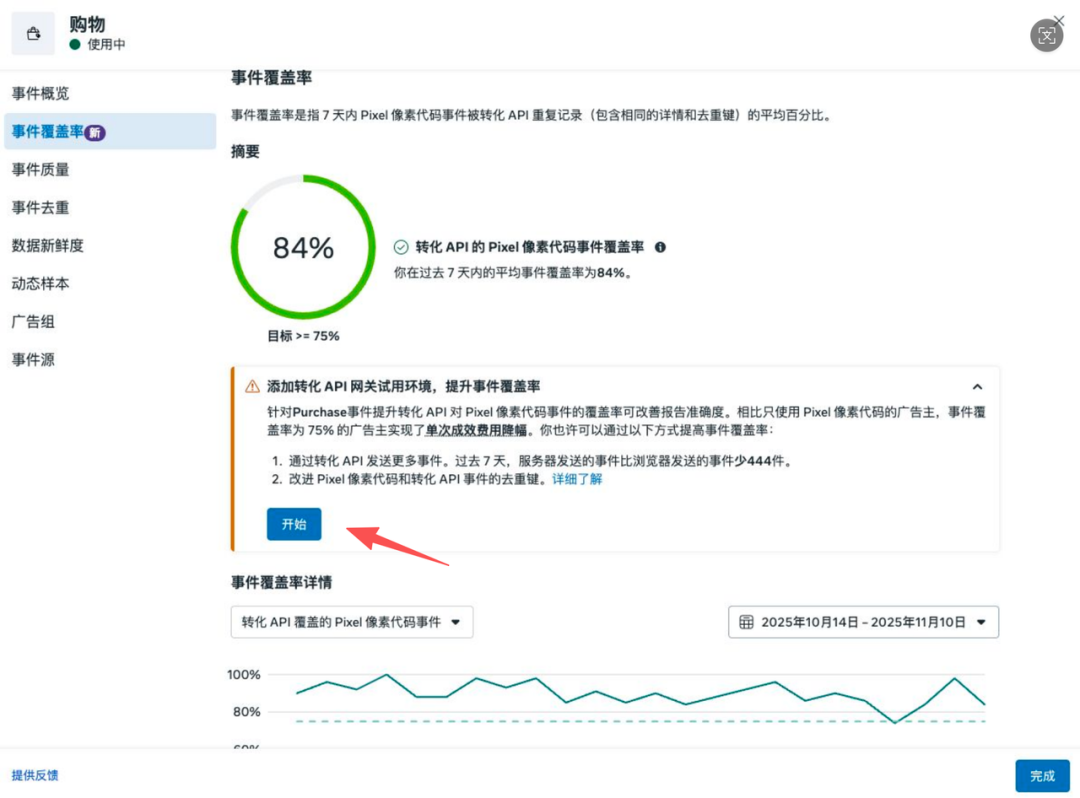
Task: Open the 转化 API 覆盖的 Pixel 像素代码事件 dropdown
Action: click(x=351, y=621)
